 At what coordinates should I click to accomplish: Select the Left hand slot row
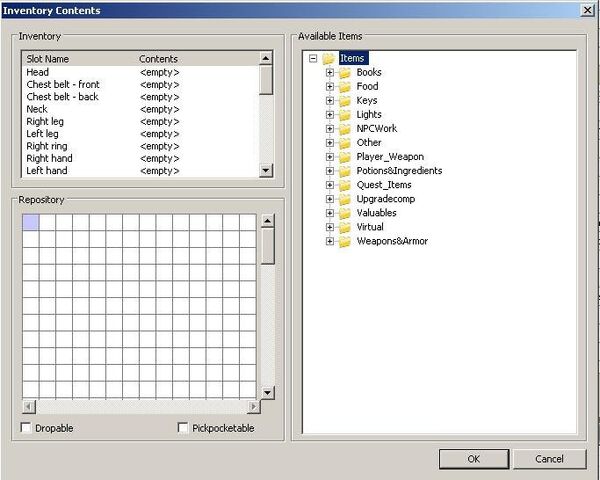point(140,171)
